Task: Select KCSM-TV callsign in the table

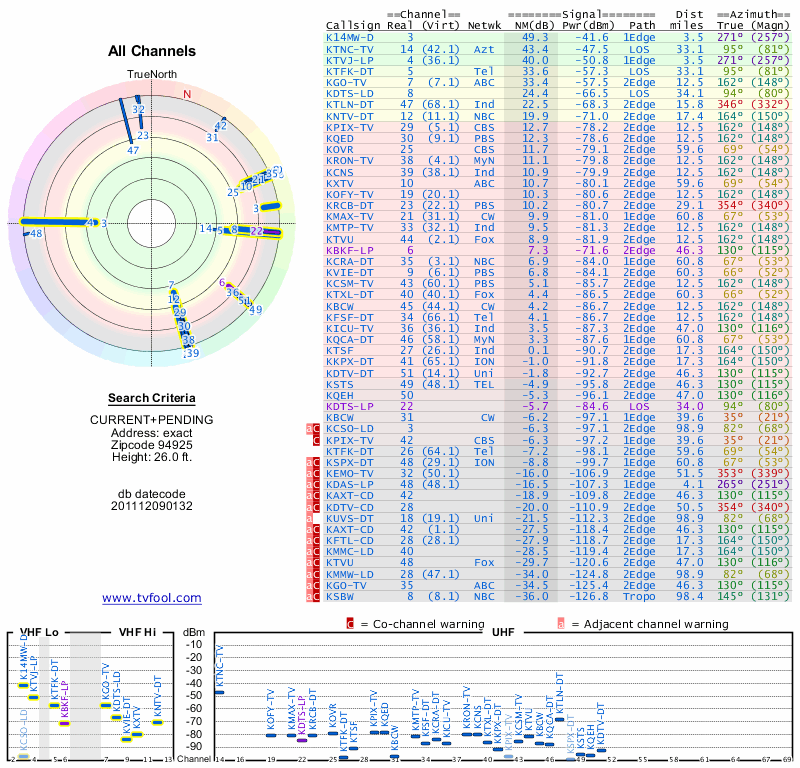Action: 350,284
